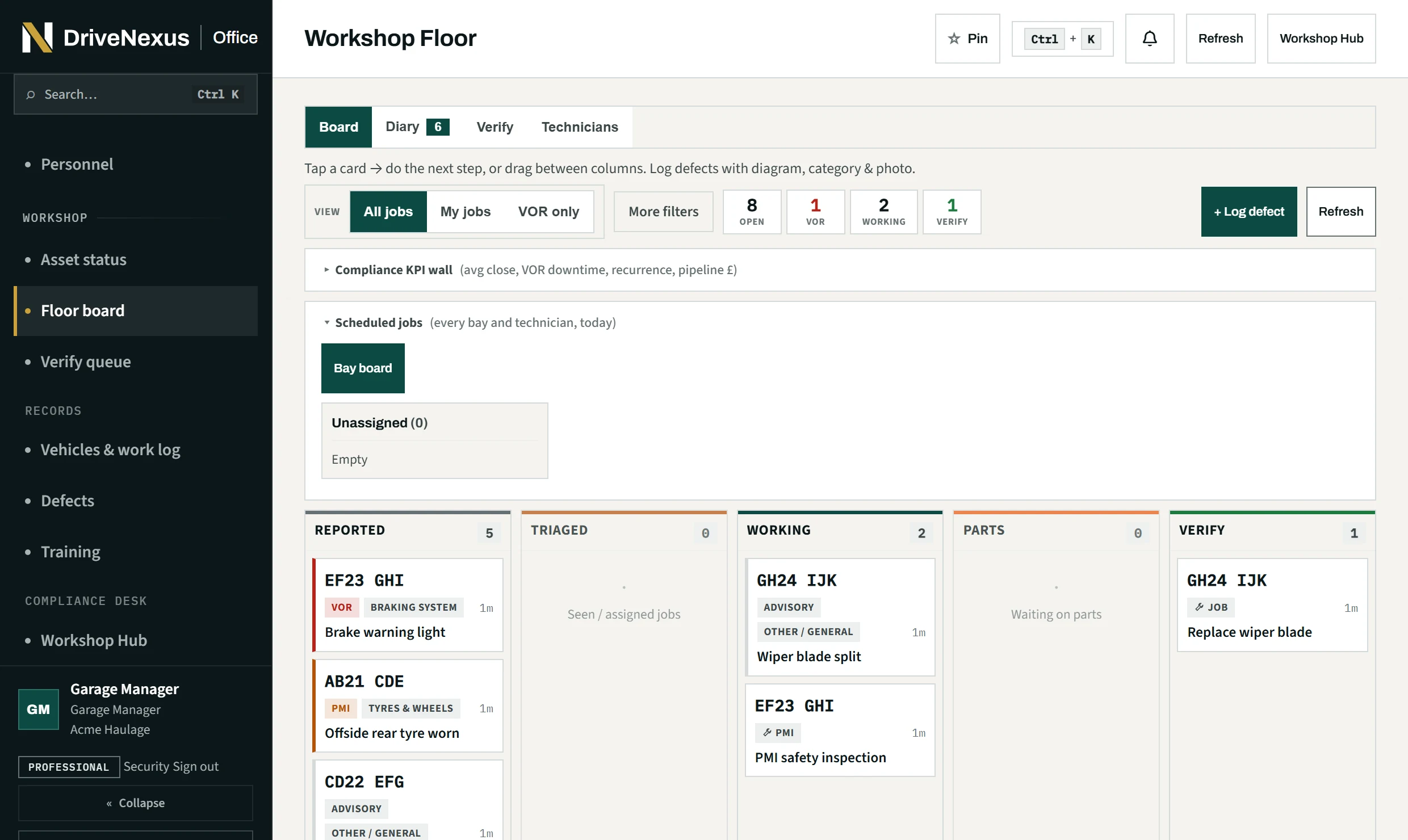This screenshot has width=1408, height=840.
Task: Click the search magnifier icon in sidebar
Action: click(x=31, y=95)
